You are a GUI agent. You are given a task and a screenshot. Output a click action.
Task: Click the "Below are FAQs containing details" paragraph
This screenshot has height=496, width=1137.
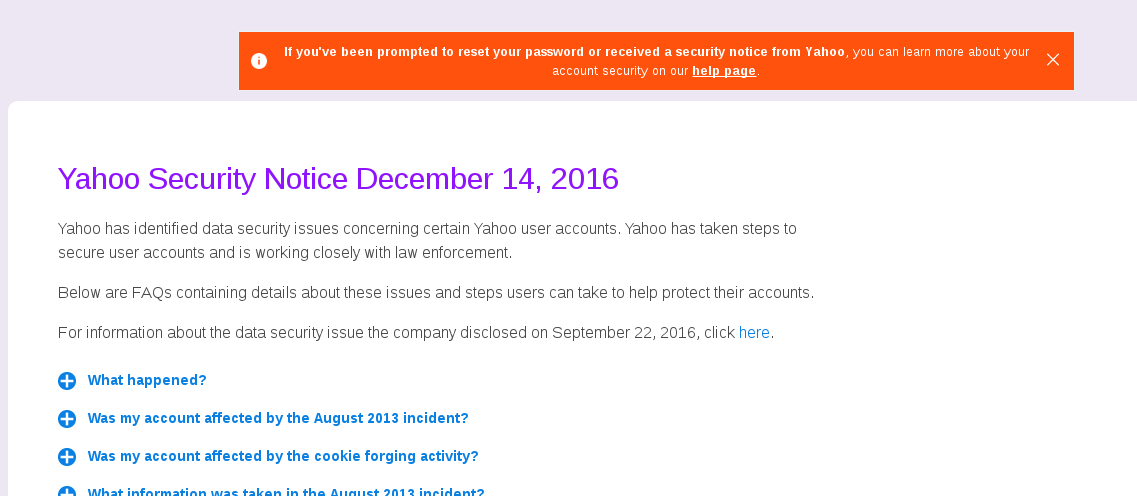pyautogui.click(x=436, y=293)
